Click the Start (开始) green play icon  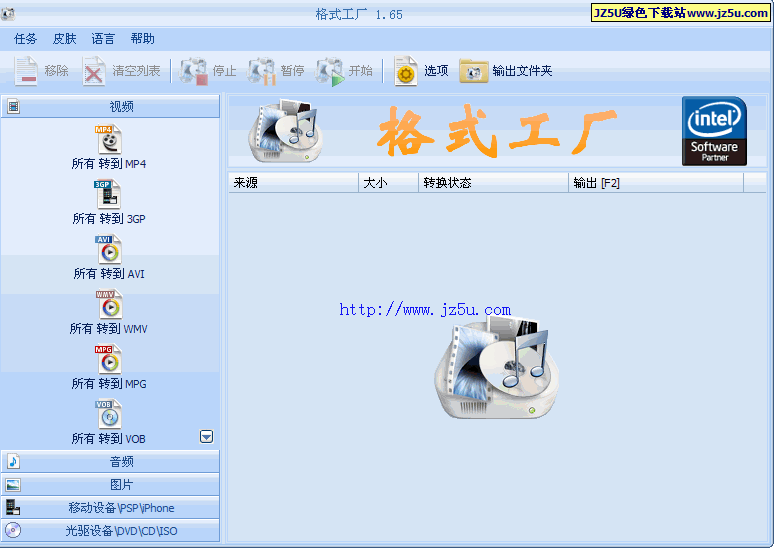330,71
